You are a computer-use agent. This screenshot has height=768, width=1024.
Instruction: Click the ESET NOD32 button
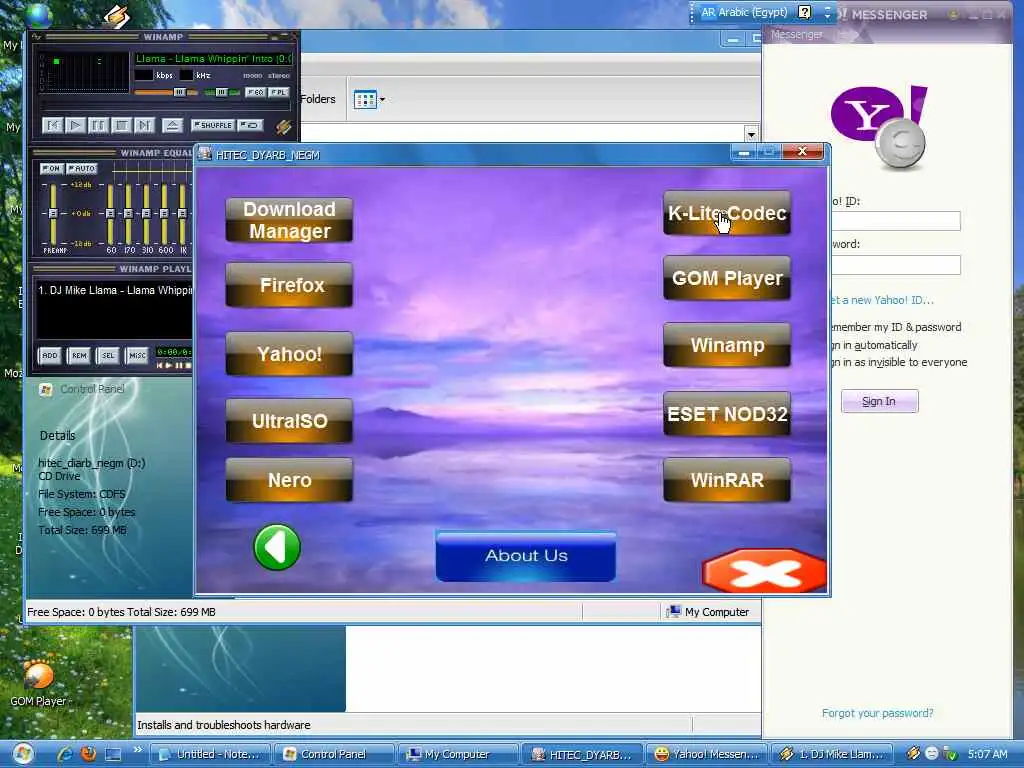727,414
